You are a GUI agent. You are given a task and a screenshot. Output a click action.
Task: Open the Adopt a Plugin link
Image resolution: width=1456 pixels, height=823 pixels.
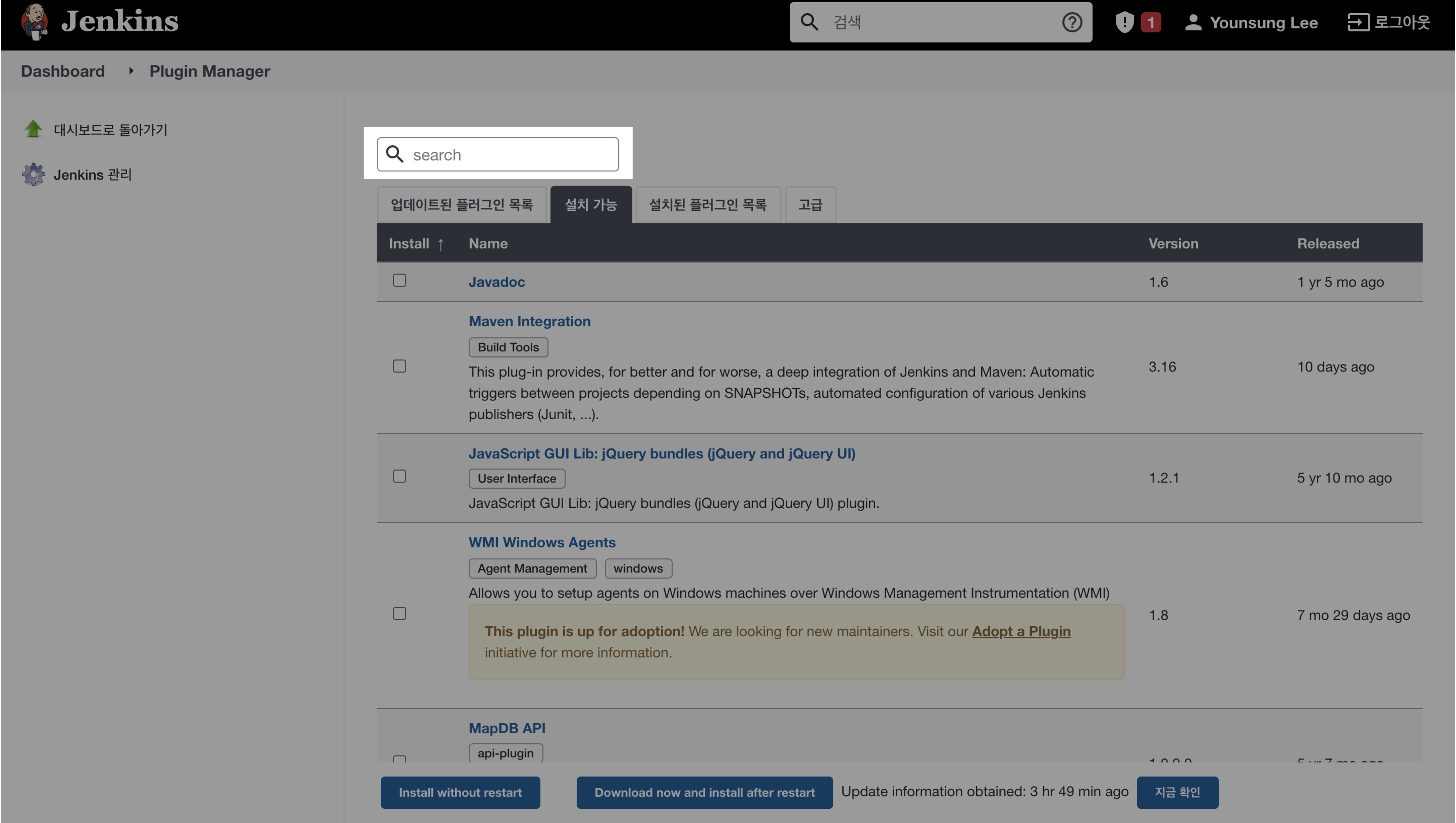pos(1021,631)
